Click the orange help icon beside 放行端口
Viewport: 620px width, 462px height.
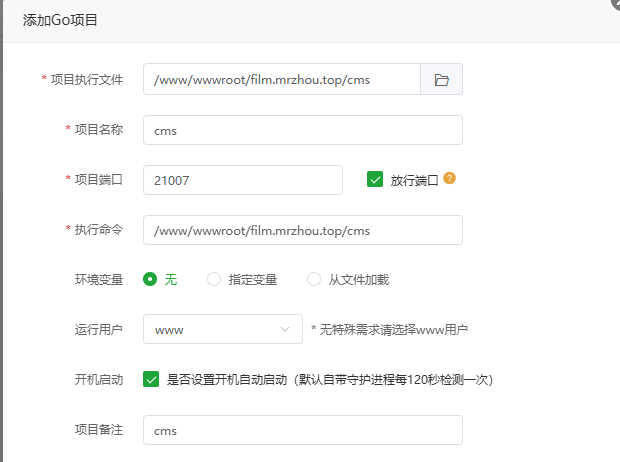pos(450,179)
